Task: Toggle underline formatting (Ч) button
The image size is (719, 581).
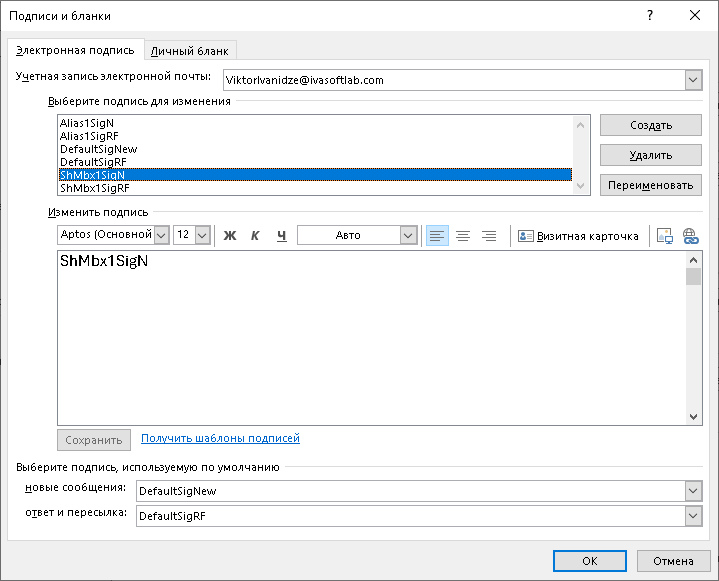Action: pyautogui.click(x=282, y=236)
